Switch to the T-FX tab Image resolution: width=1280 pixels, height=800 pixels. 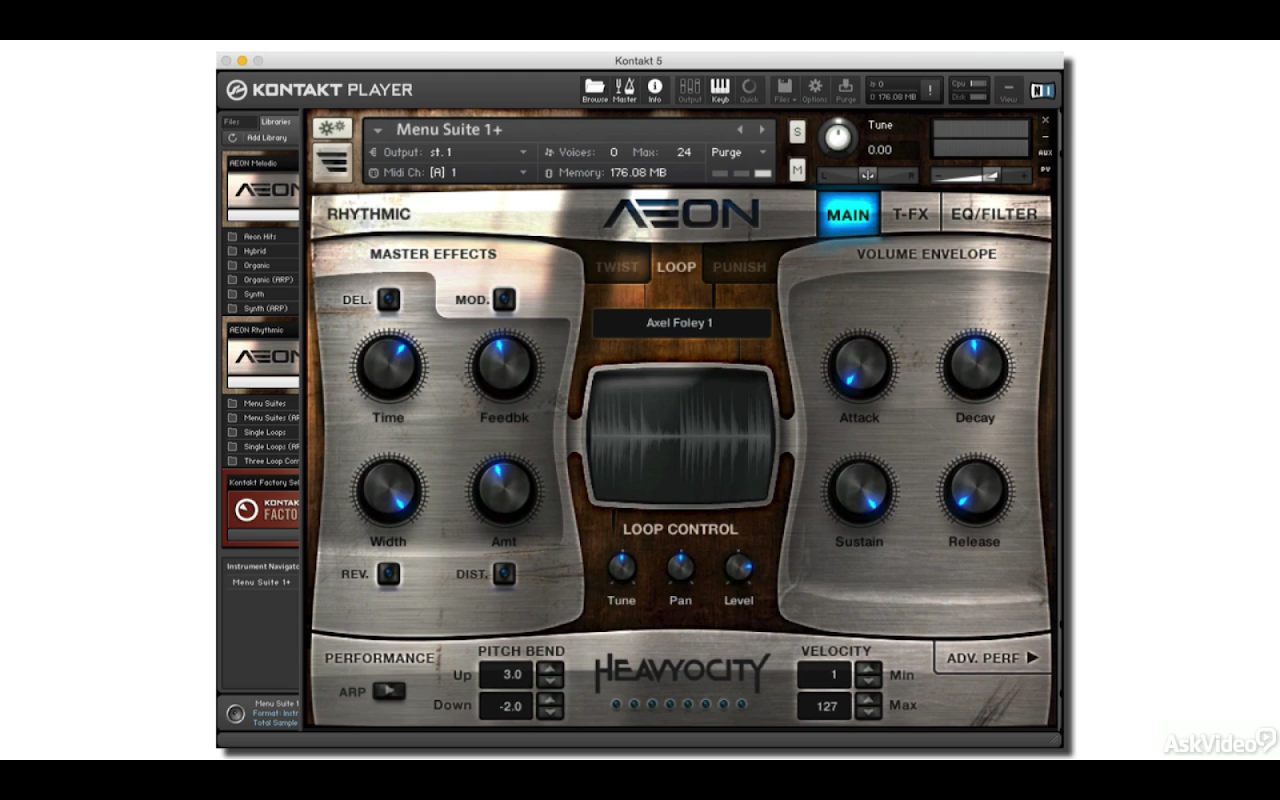pos(910,214)
